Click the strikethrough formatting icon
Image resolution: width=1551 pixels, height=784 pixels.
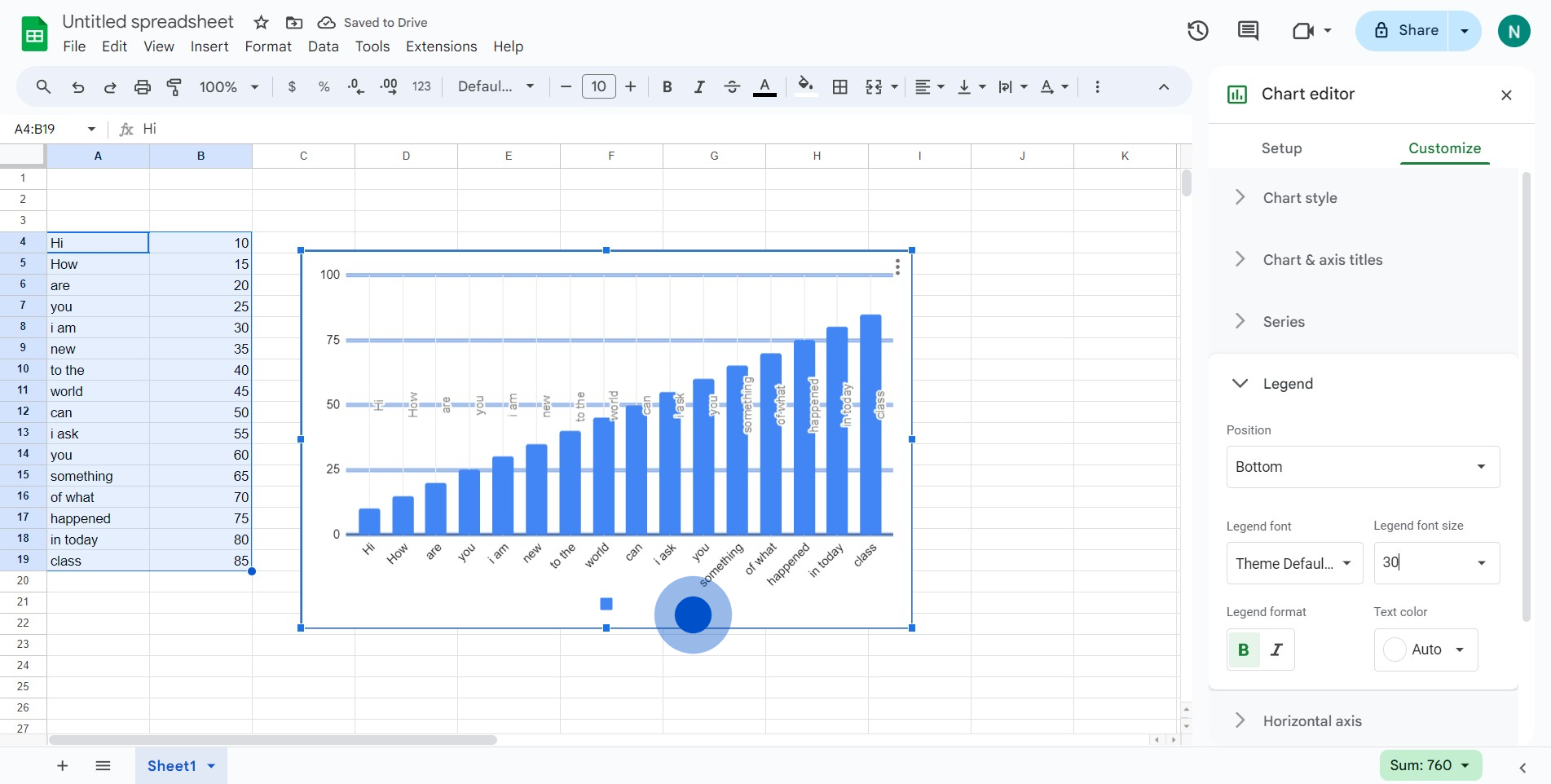731,86
